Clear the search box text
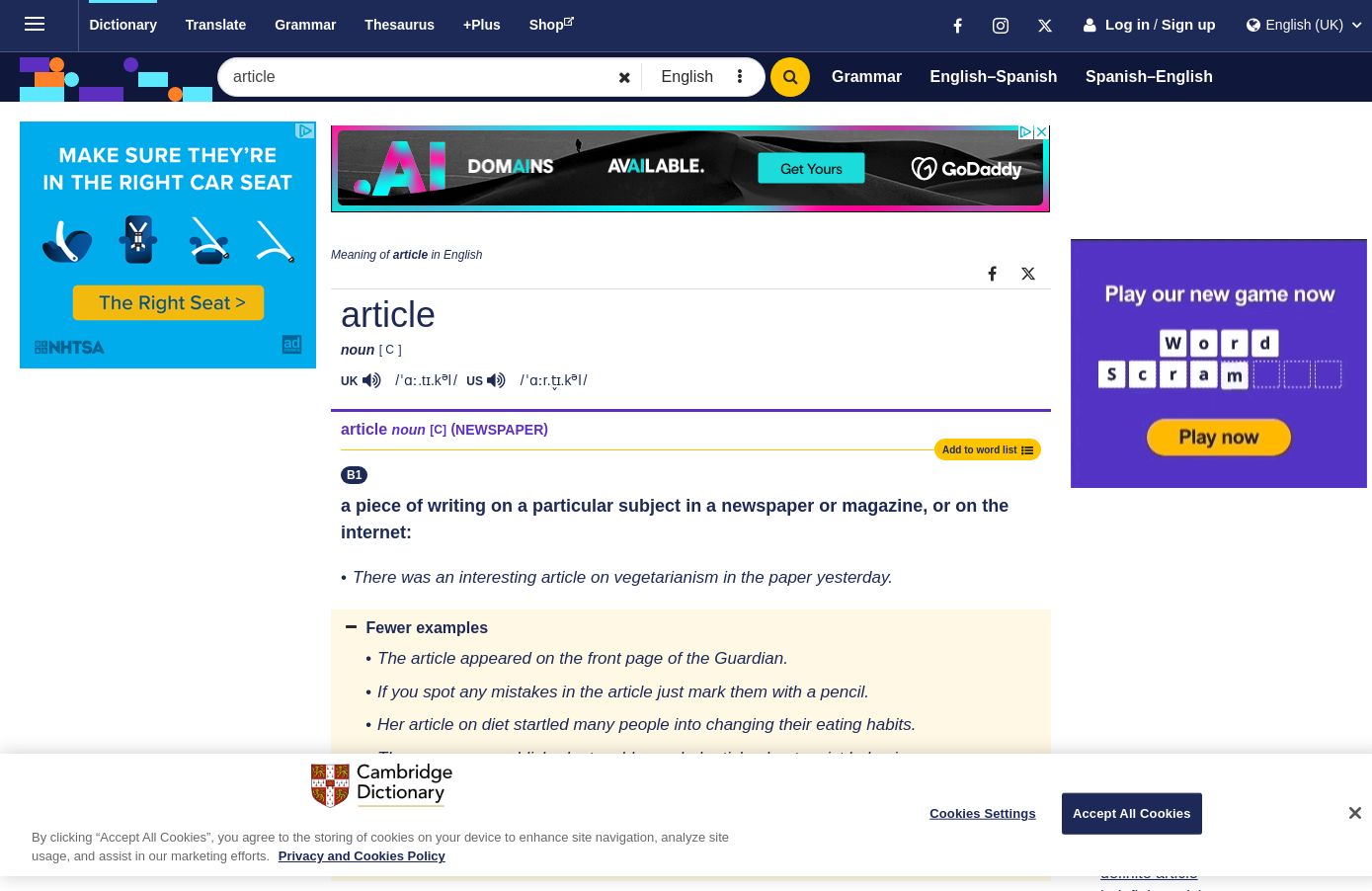The width and height of the screenshot is (1372, 891). (x=624, y=77)
